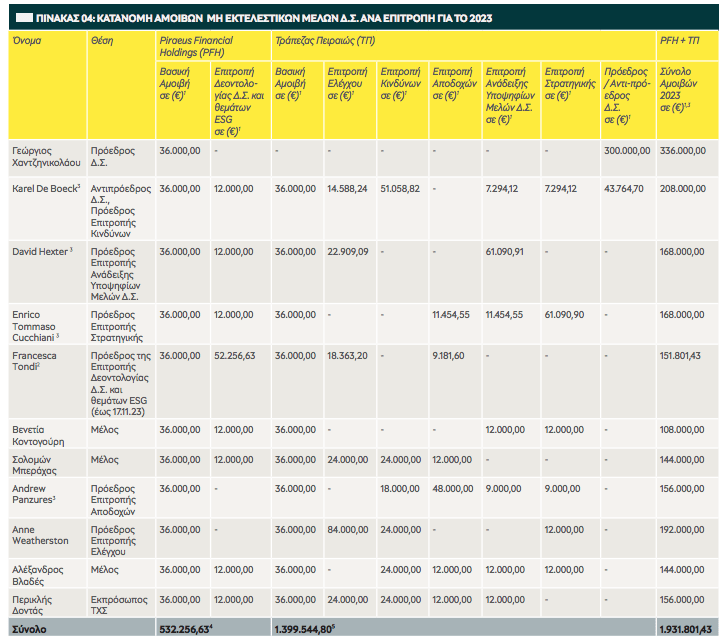The height and width of the screenshot is (642, 721).
Task: Select the name Γεώργιος Χαντζηνικολάου
Action: (x=46, y=156)
